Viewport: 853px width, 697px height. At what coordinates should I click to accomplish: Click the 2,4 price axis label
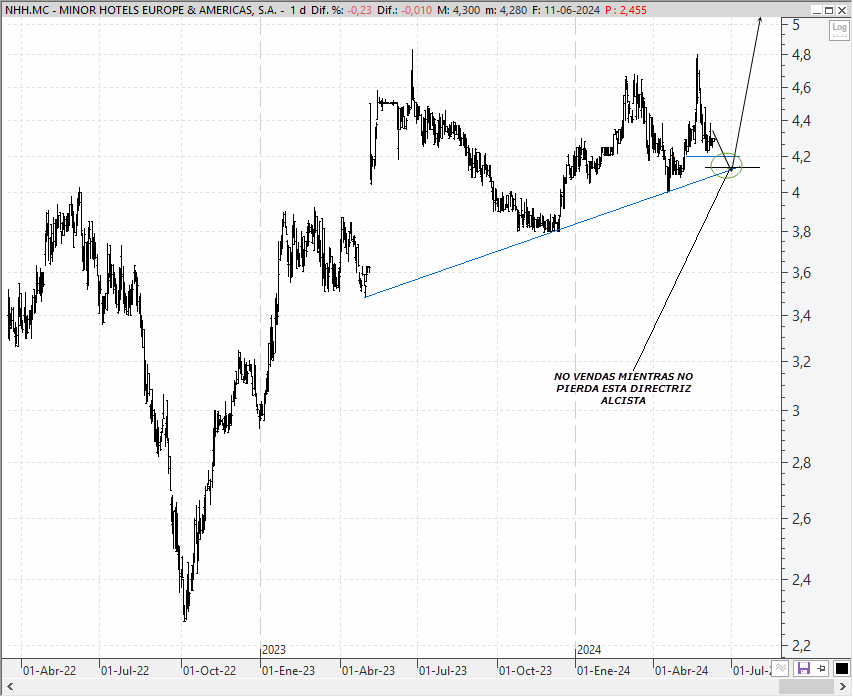click(802, 580)
